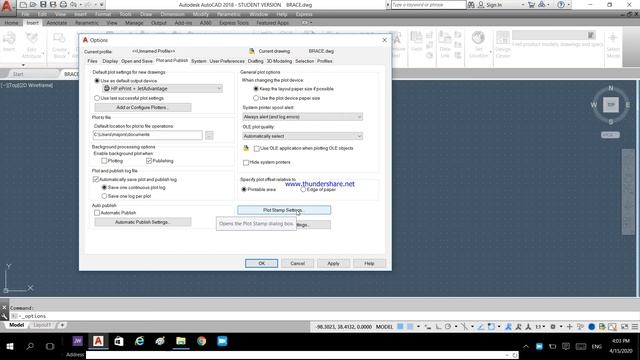Toggle 2D Object Snap icon in status bar
The height and width of the screenshot is (360, 640).
click(x=491, y=327)
